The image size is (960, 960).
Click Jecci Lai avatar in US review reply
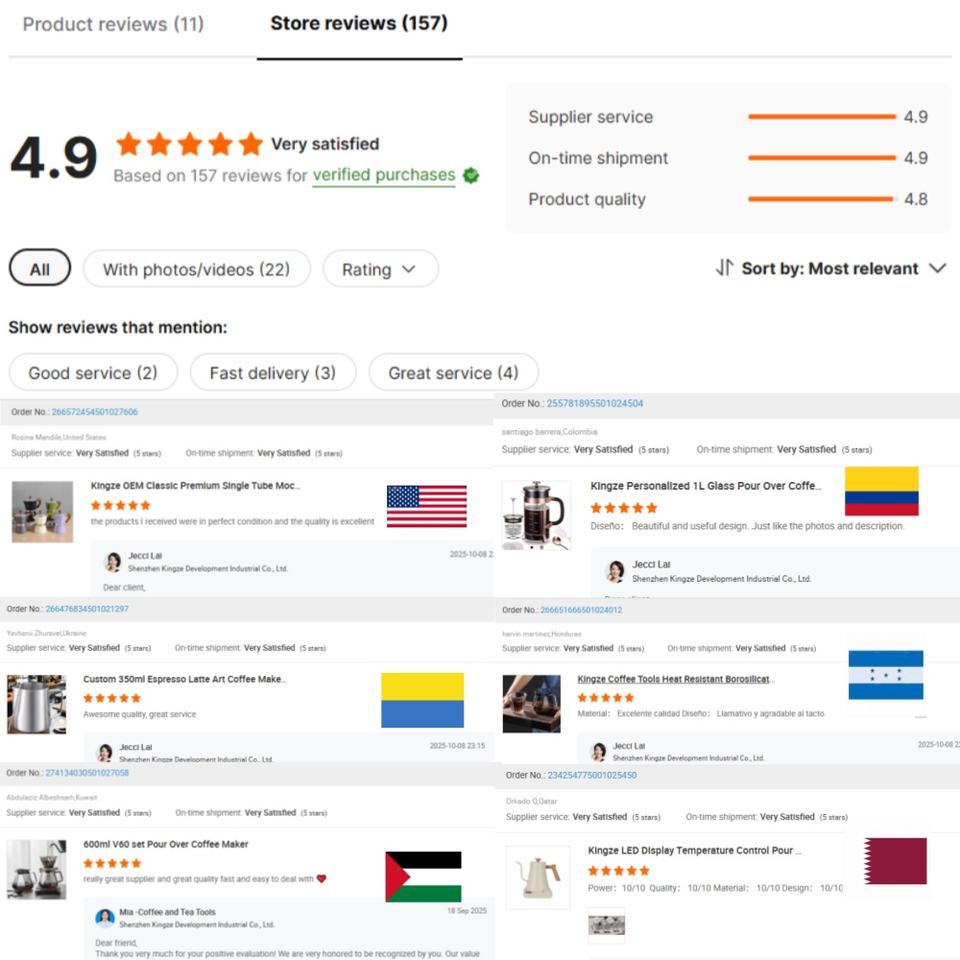(x=113, y=562)
